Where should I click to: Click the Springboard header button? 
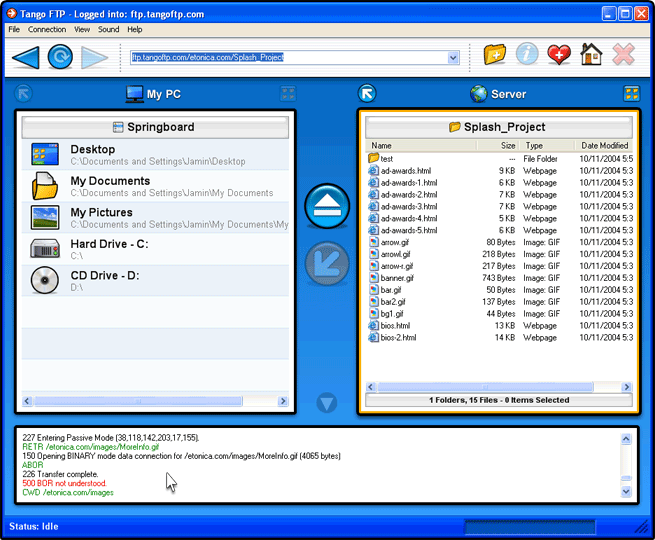(155, 127)
